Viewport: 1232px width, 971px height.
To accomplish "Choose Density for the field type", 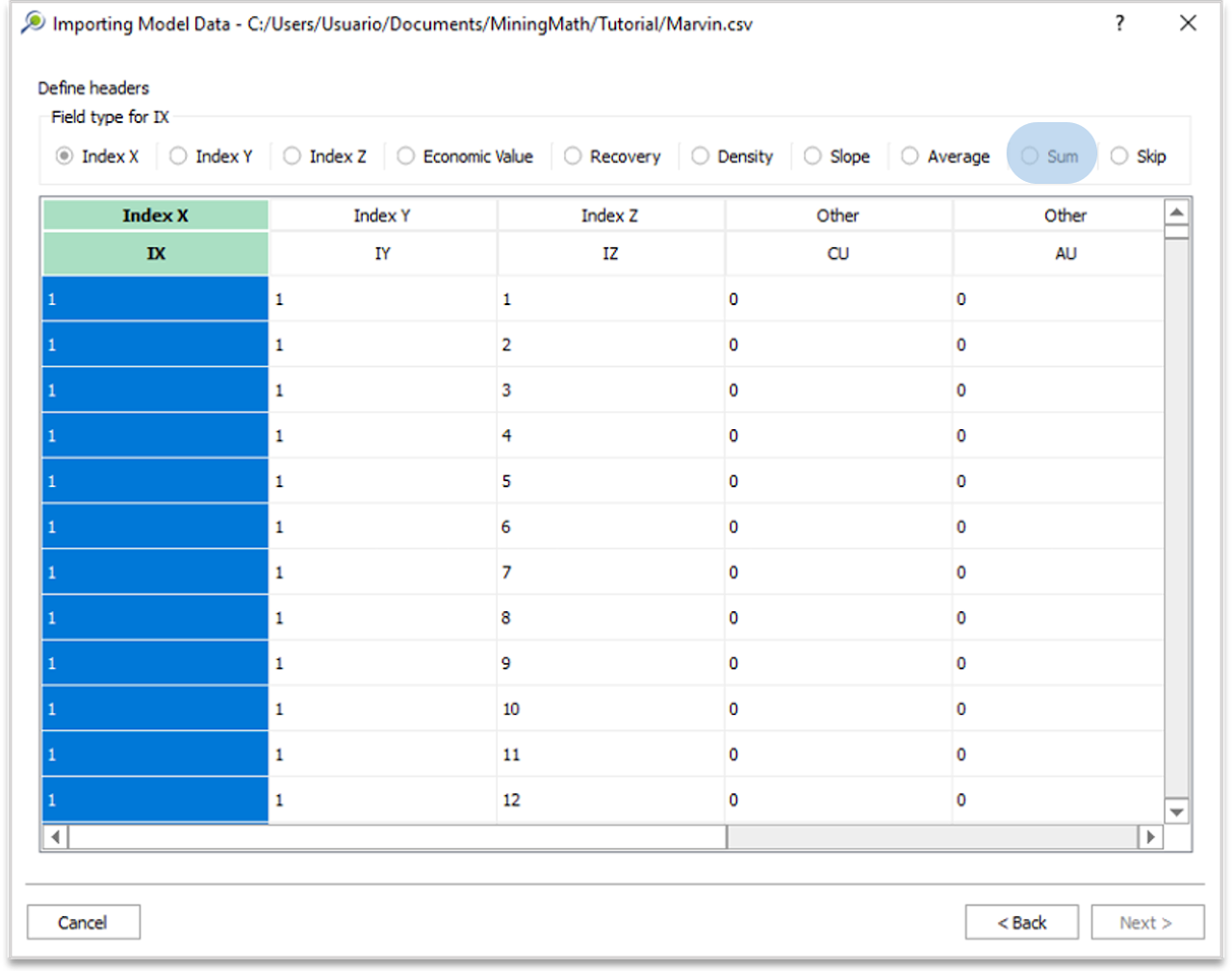I will 700,156.
